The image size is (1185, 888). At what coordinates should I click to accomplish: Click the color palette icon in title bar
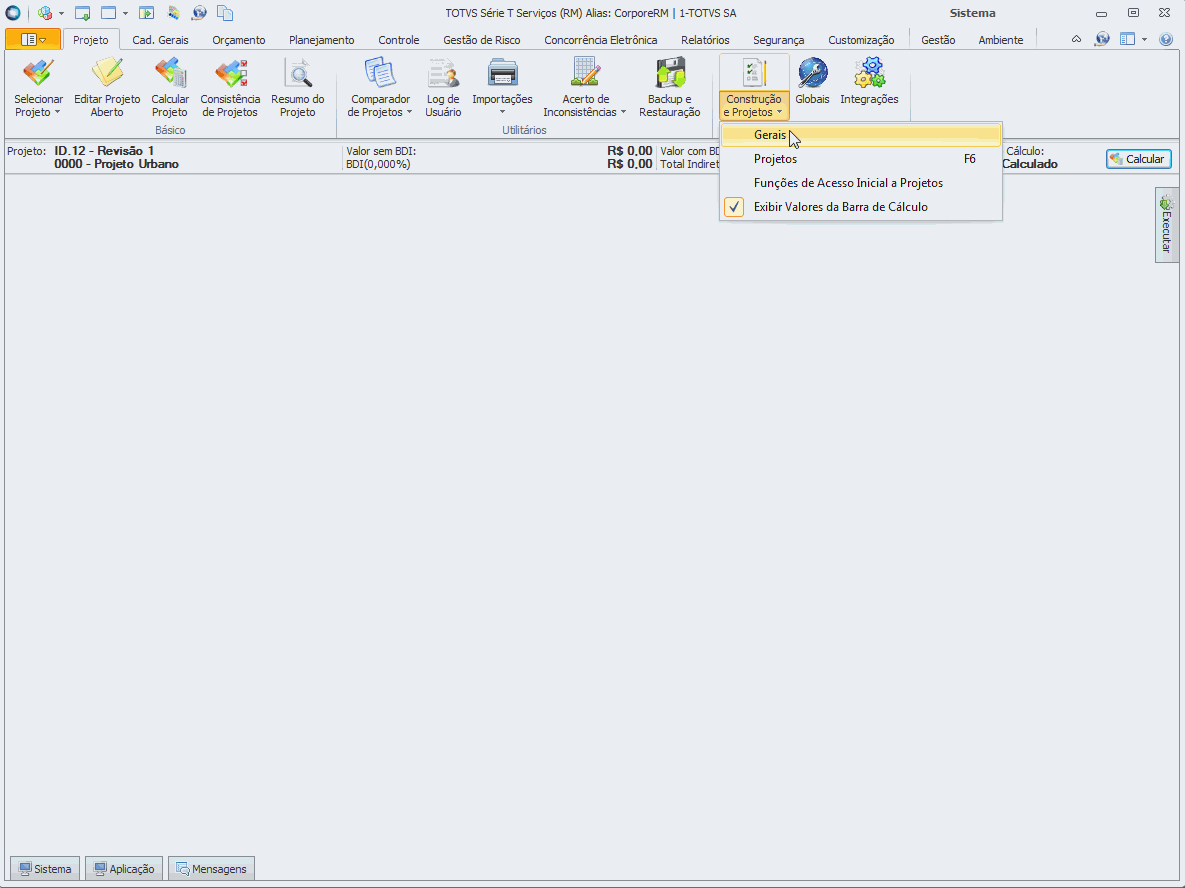click(173, 13)
